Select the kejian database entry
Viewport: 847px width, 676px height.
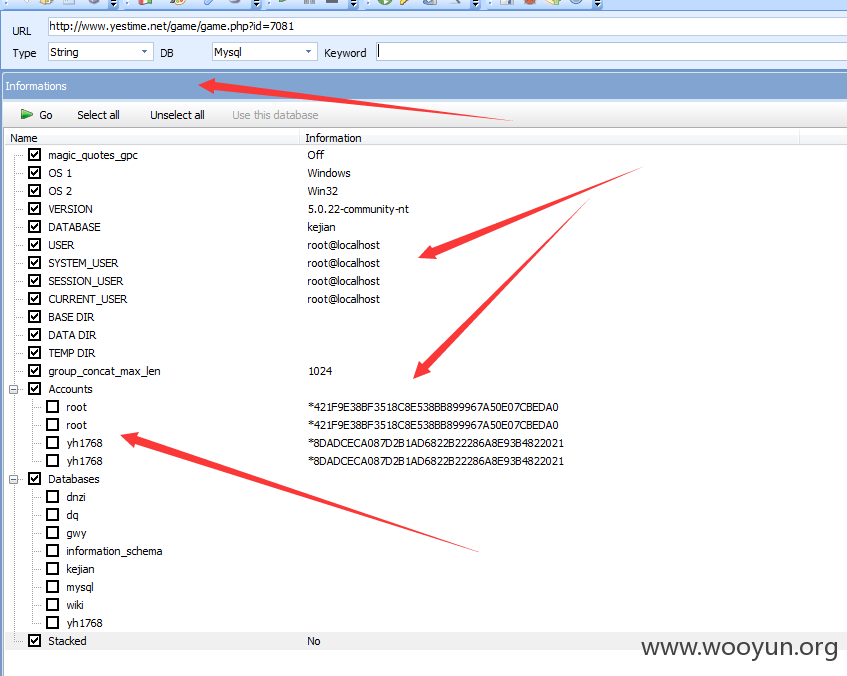(80, 569)
